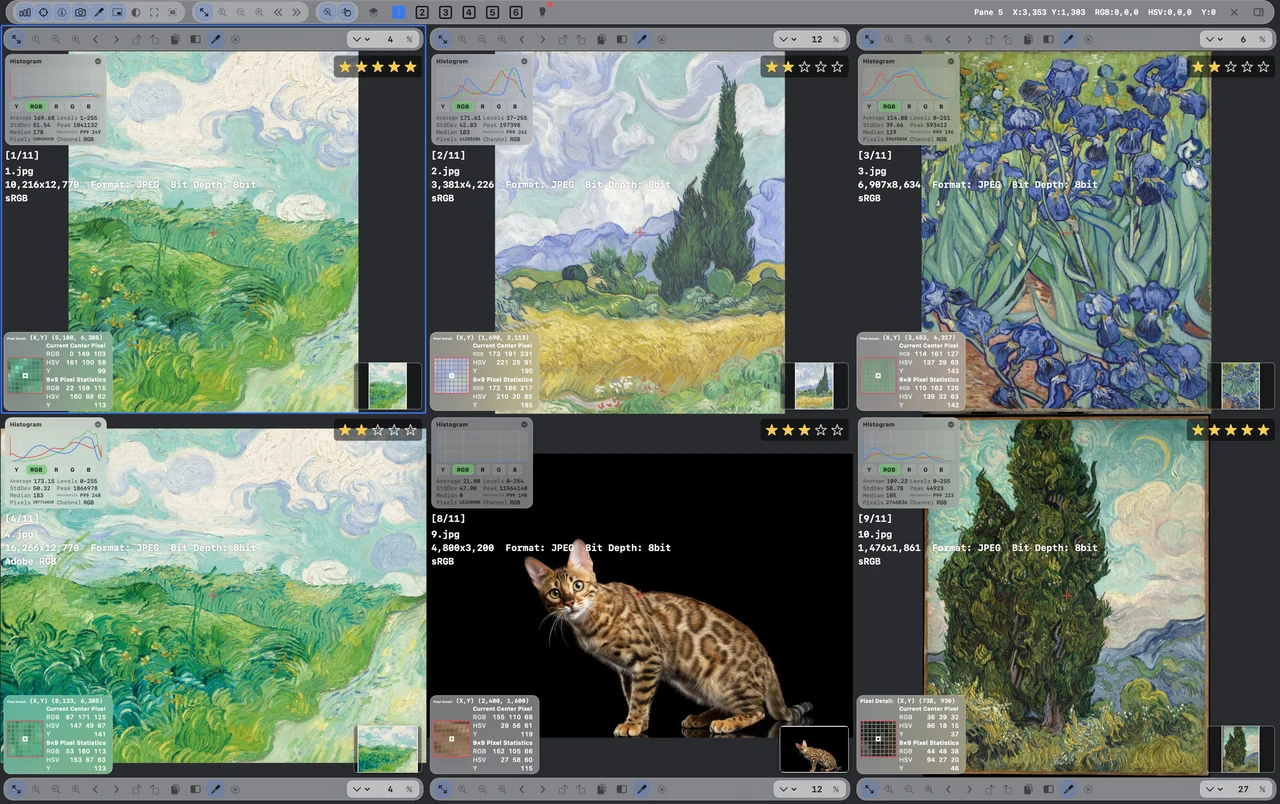The height and width of the screenshot is (804, 1280).
Task: Collapse the Histogram panel on 1.jpg
Action: tap(98, 61)
